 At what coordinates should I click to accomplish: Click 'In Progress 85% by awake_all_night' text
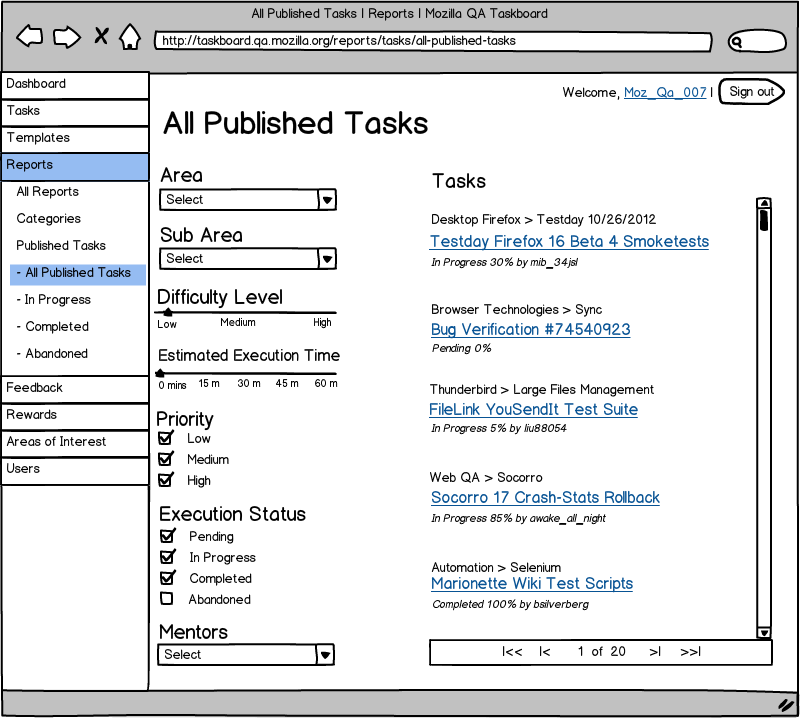(518, 518)
